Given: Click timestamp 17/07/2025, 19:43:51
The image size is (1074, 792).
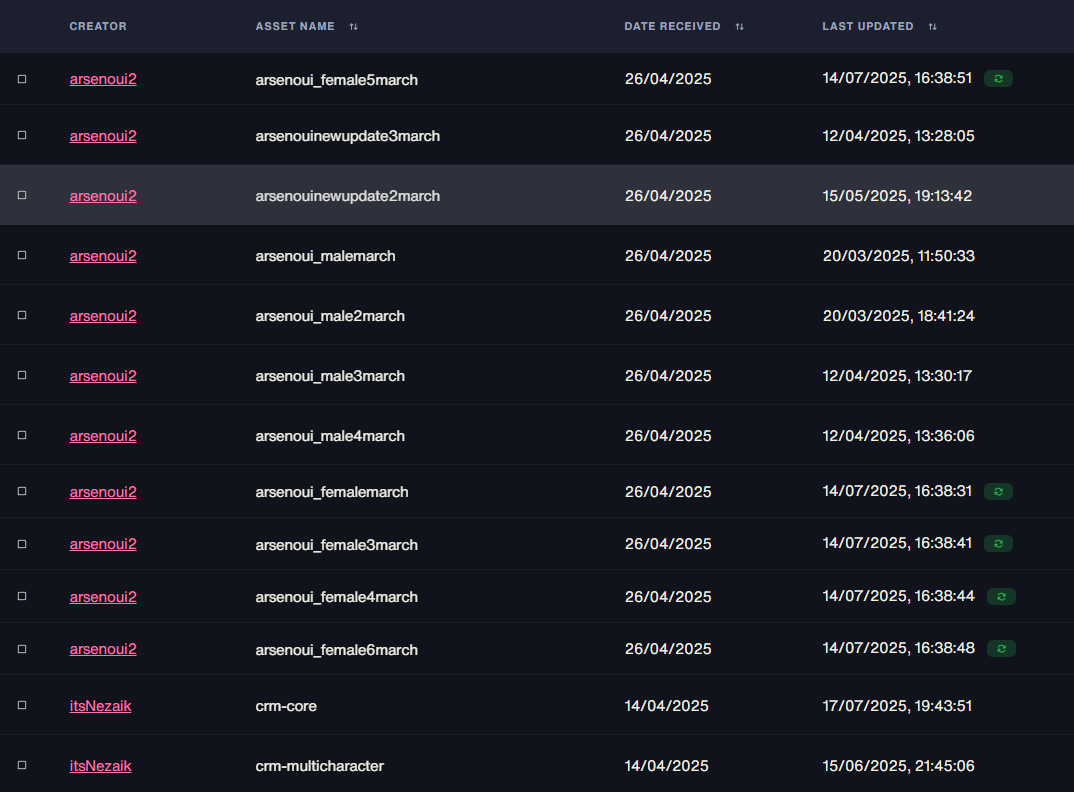Looking at the screenshot, I should [x=897, y=706].
